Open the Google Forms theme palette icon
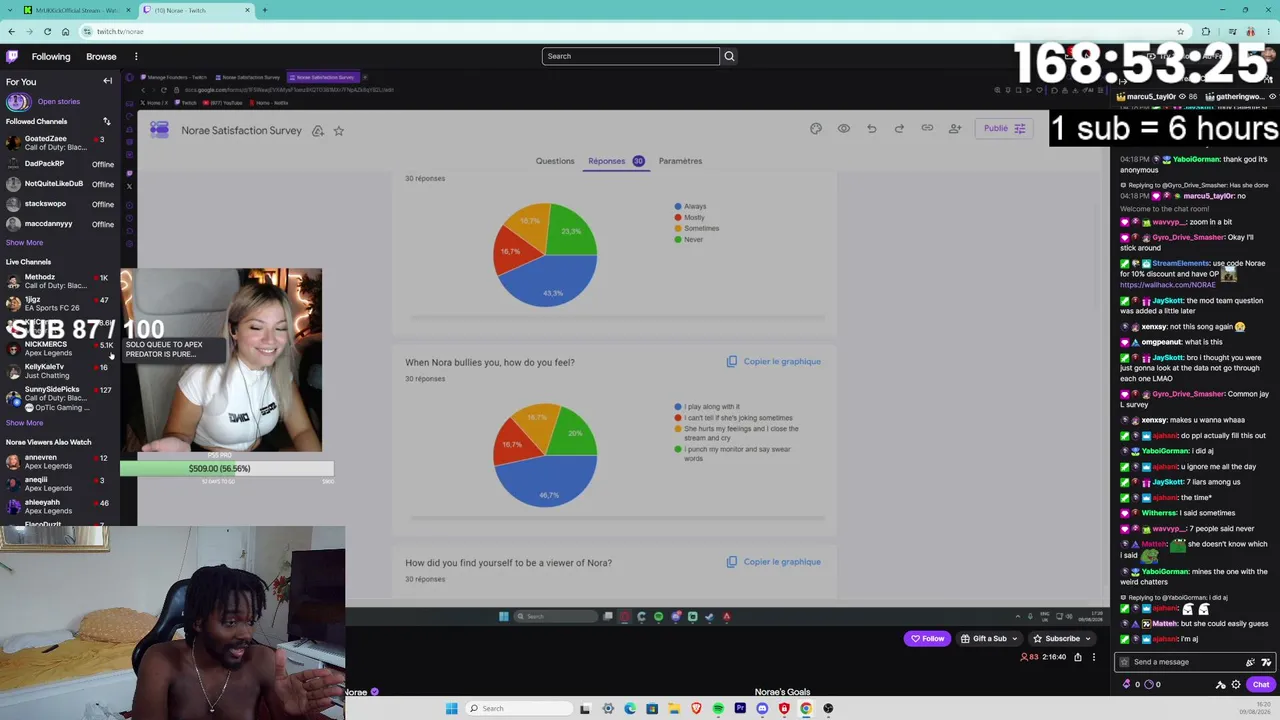 coord(816,128)
